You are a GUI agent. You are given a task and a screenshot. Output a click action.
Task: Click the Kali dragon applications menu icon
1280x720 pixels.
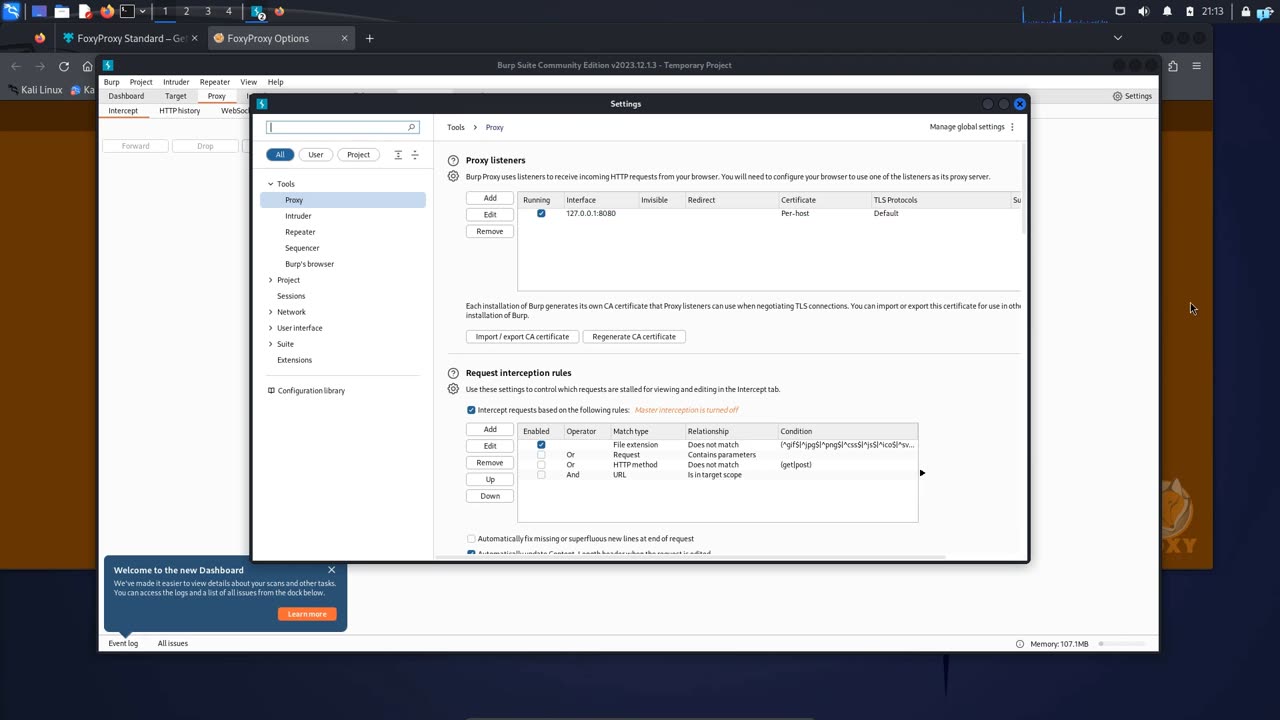pyautogui.click(x=11, y=11)
